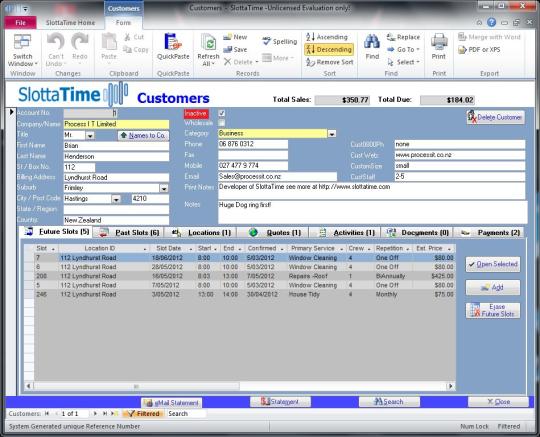The width and height of the screenshot is (540, 437).
Task: Open the Documents (0) tab
Action: pos(418,233)
